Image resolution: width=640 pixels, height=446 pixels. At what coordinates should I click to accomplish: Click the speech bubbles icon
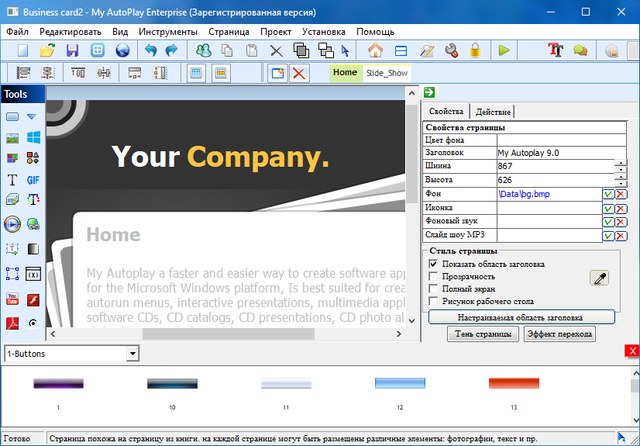point(580,51)
